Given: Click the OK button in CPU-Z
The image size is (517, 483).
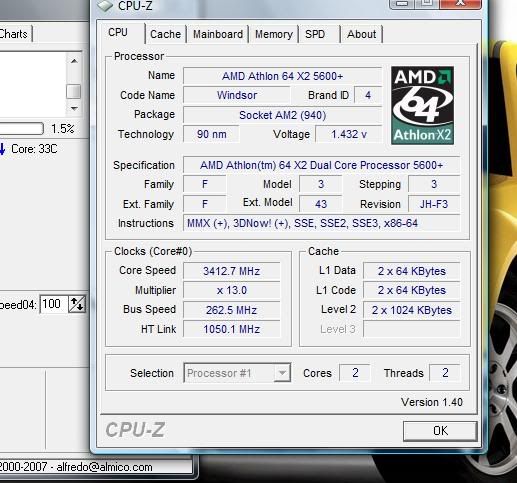Looking at the screenshot, I should (440, 431).
